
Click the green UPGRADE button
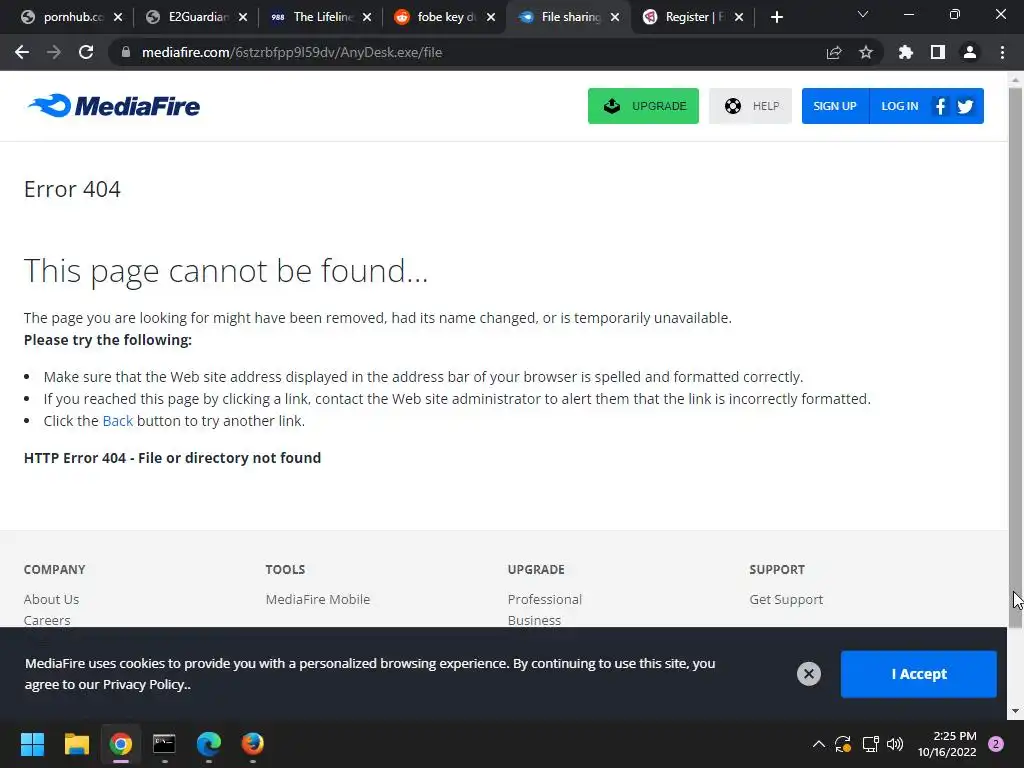pyautogui.click(x=643, y=106)
